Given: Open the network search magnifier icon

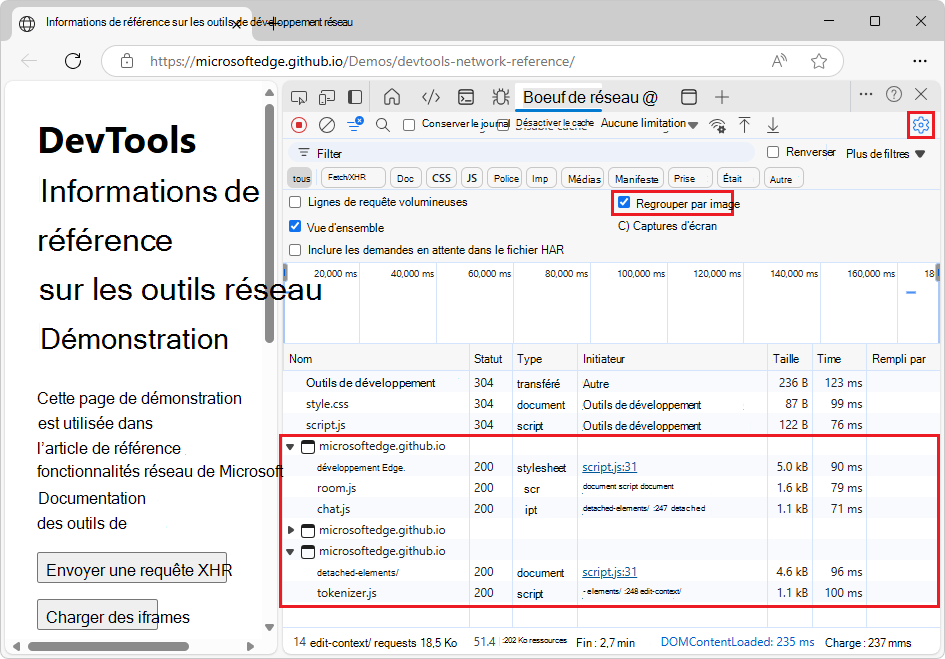Looking at the screenshot, I should (382, 125).
